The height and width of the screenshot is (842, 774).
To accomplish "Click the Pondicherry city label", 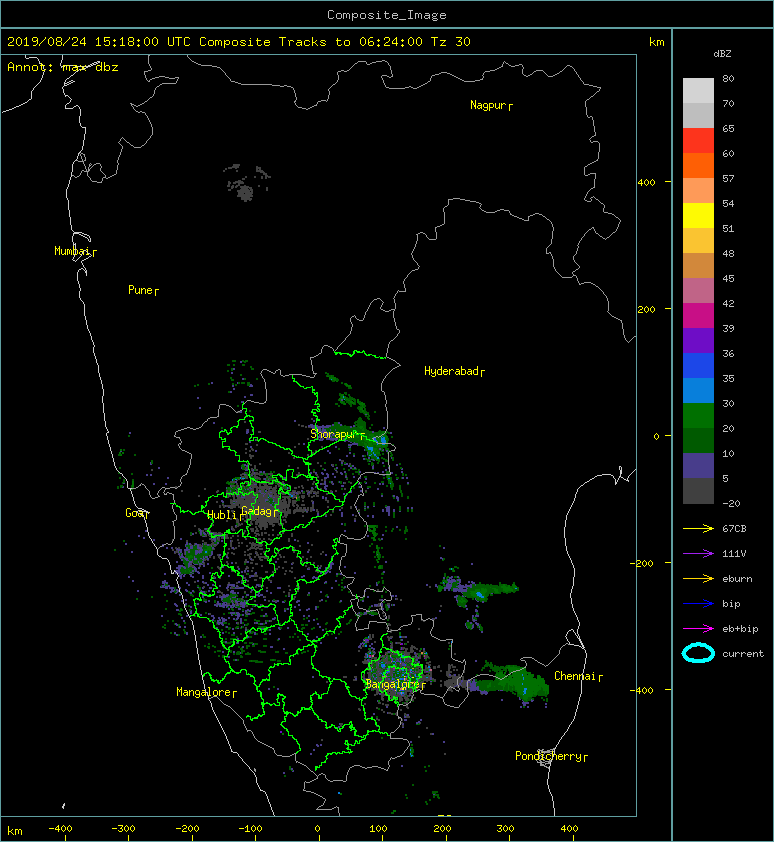I will (x=551, y=756).
